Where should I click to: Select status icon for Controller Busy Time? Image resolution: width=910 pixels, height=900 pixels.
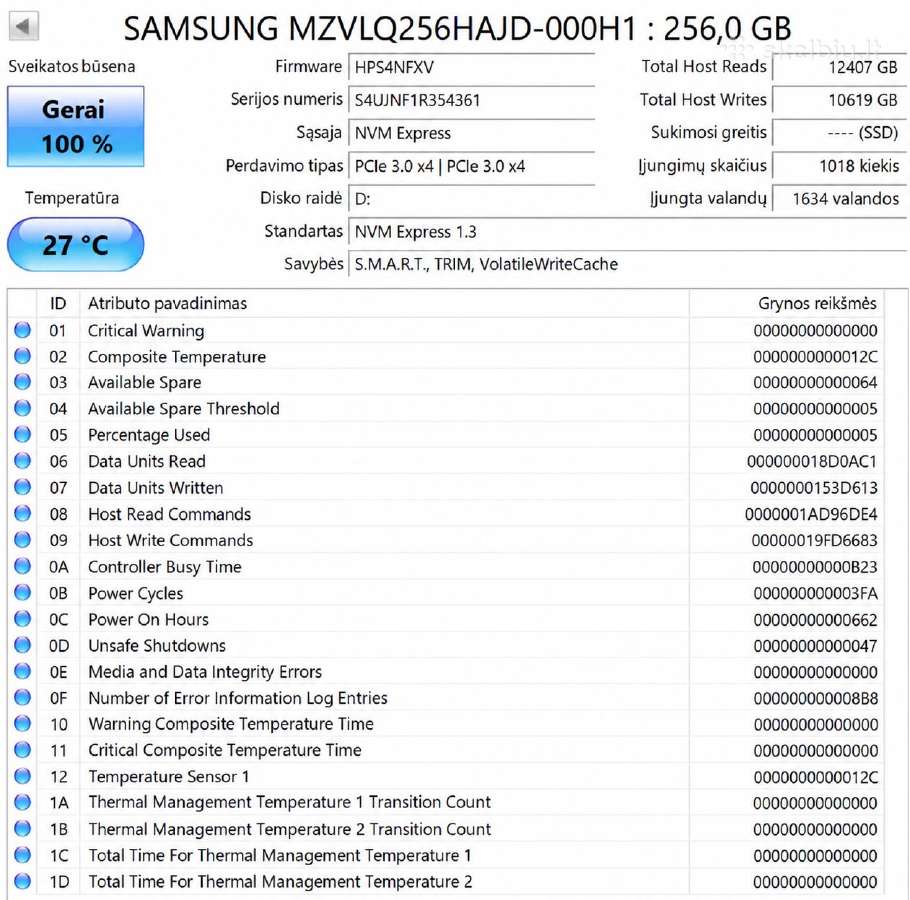[23, 566]
